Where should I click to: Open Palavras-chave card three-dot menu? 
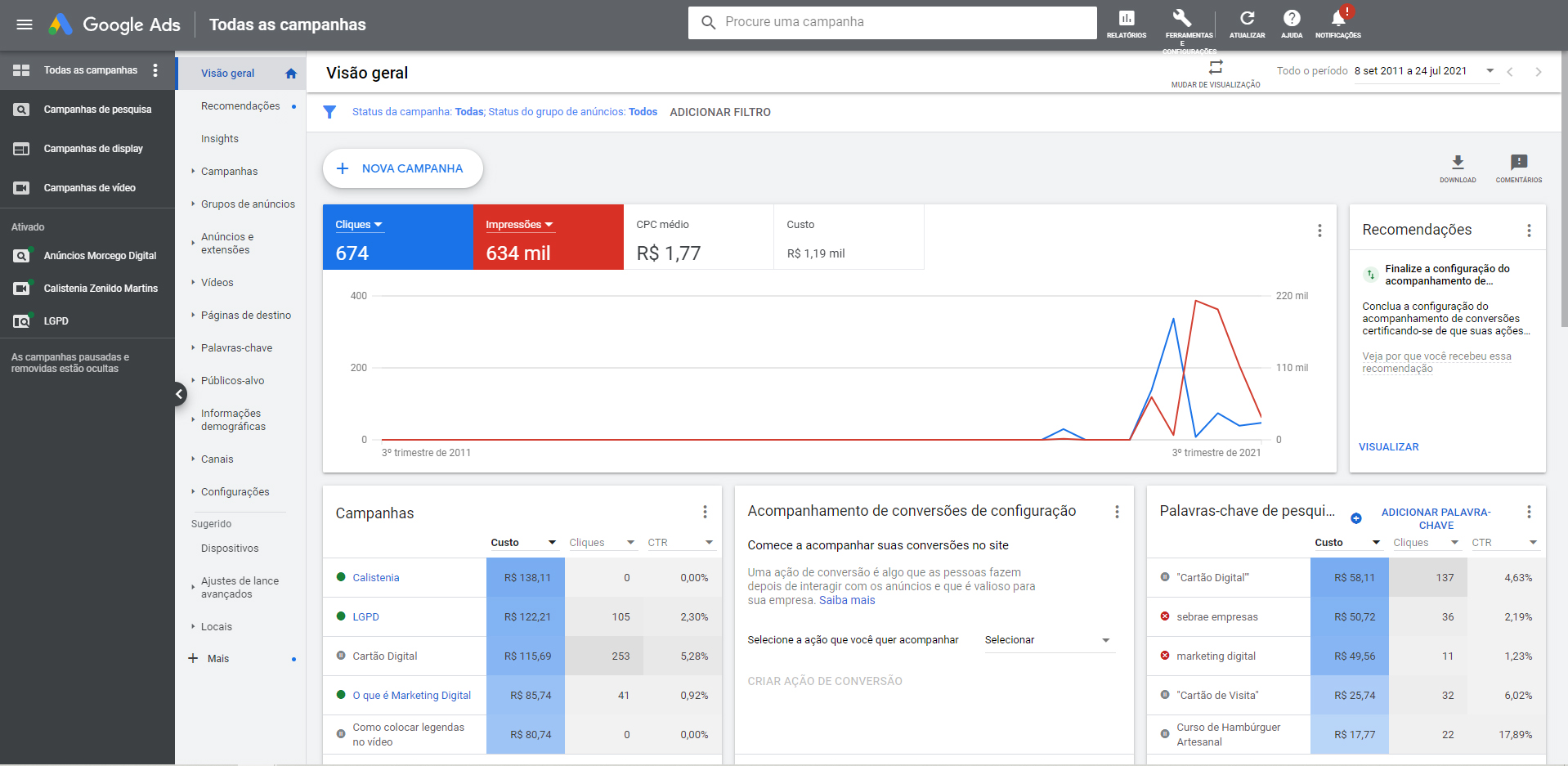click(1529, 512)
